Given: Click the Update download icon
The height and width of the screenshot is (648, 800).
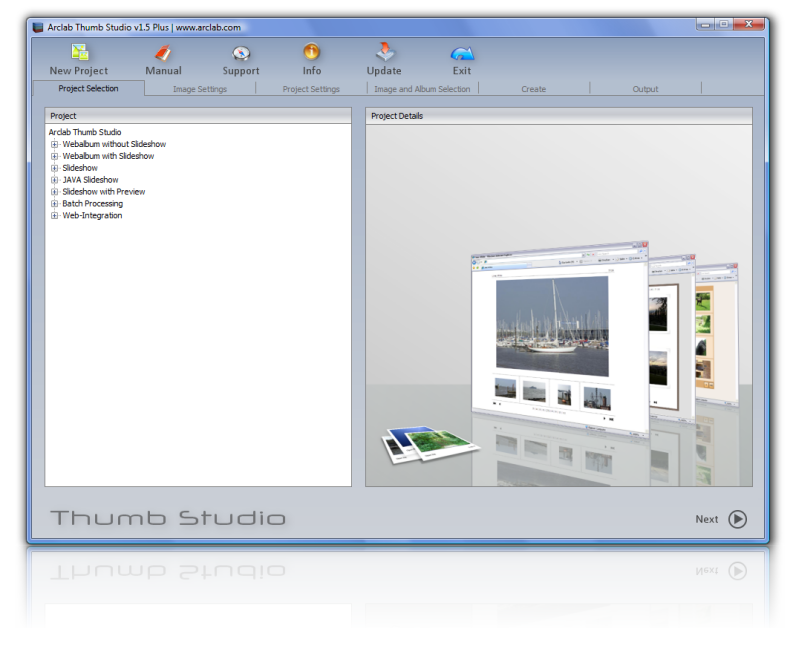Looking at the screenshot, I should (385, 52).
